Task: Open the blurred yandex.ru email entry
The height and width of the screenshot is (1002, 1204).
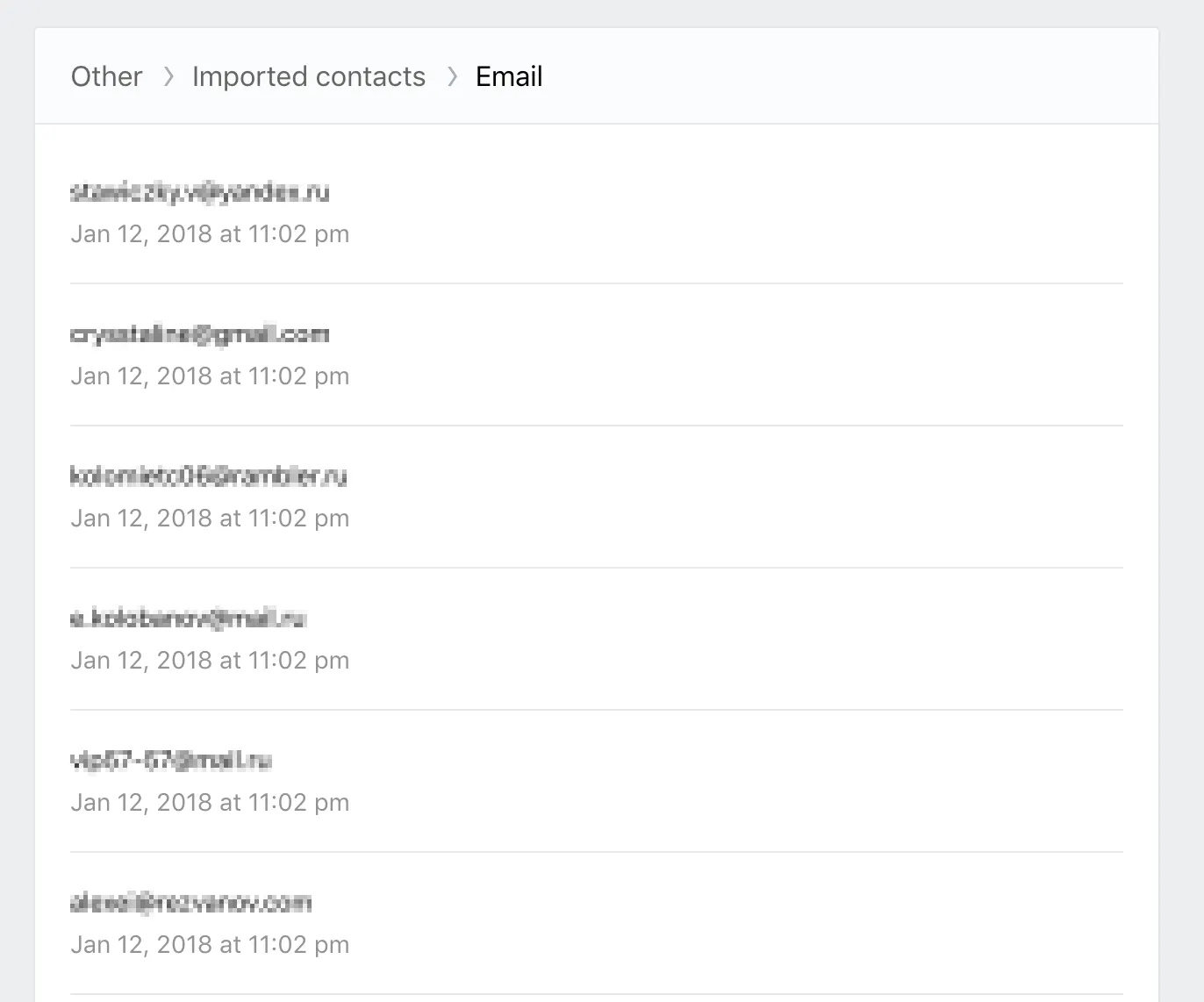Action: 199,192
